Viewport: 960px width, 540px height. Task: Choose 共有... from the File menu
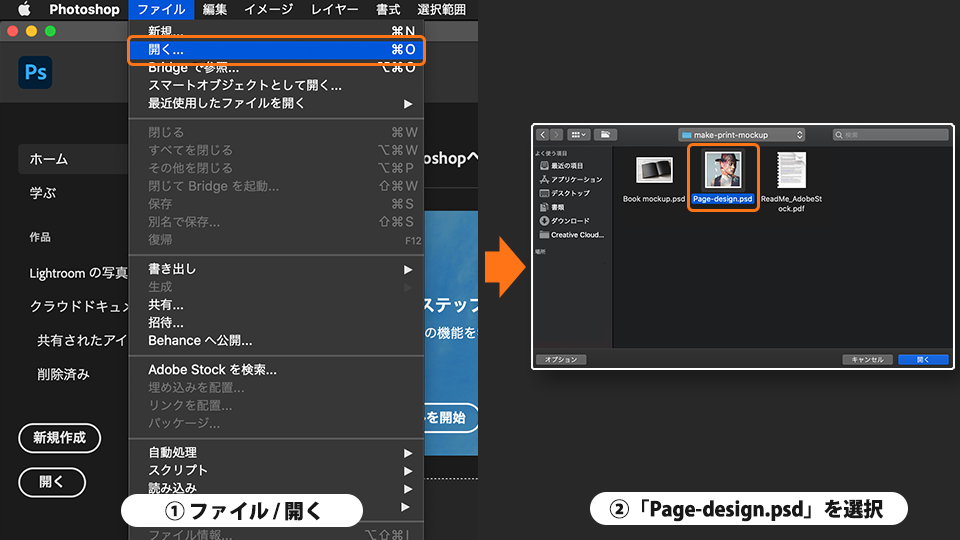pyautogui.click(x=277, y=305)
